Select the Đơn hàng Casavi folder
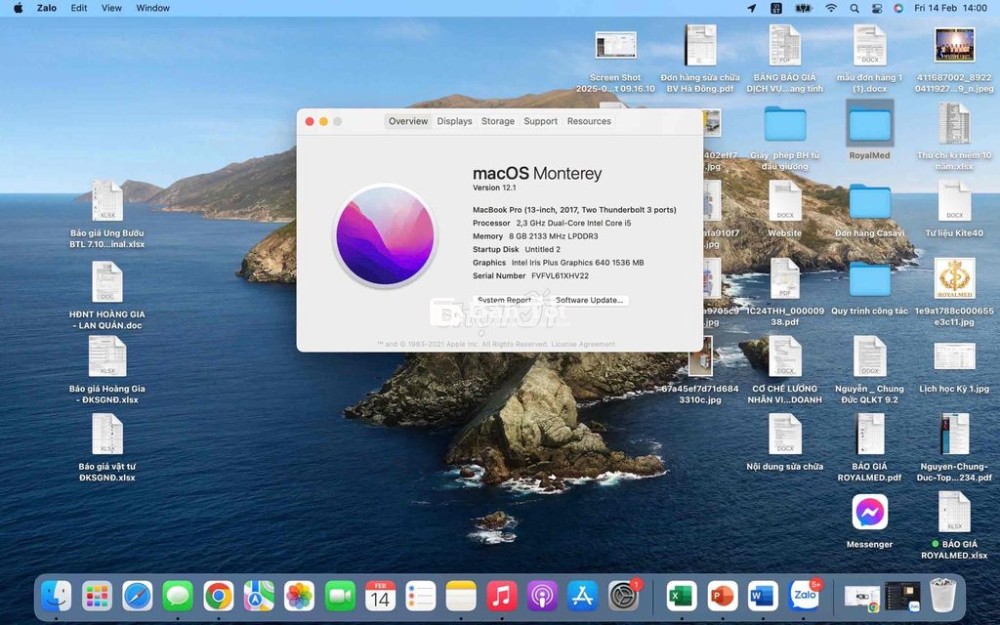Image resolution: width=1000 pixels, height=625 pixels. click(x=869, y=210)
